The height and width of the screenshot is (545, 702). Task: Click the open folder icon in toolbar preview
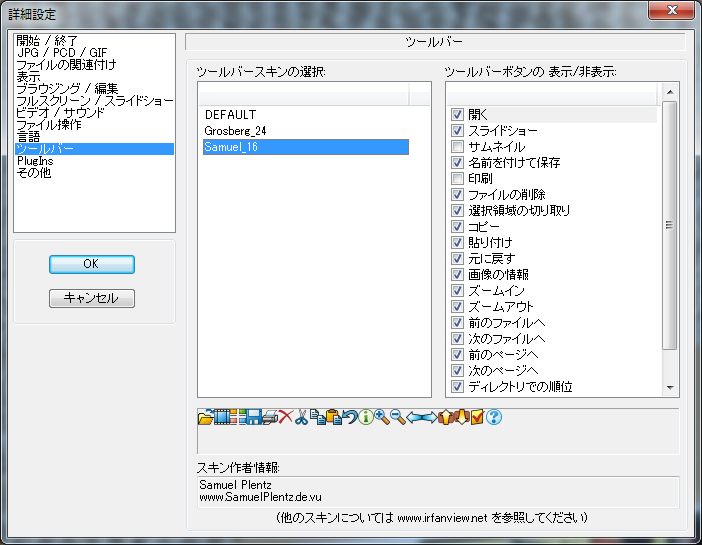pos(205,417)
